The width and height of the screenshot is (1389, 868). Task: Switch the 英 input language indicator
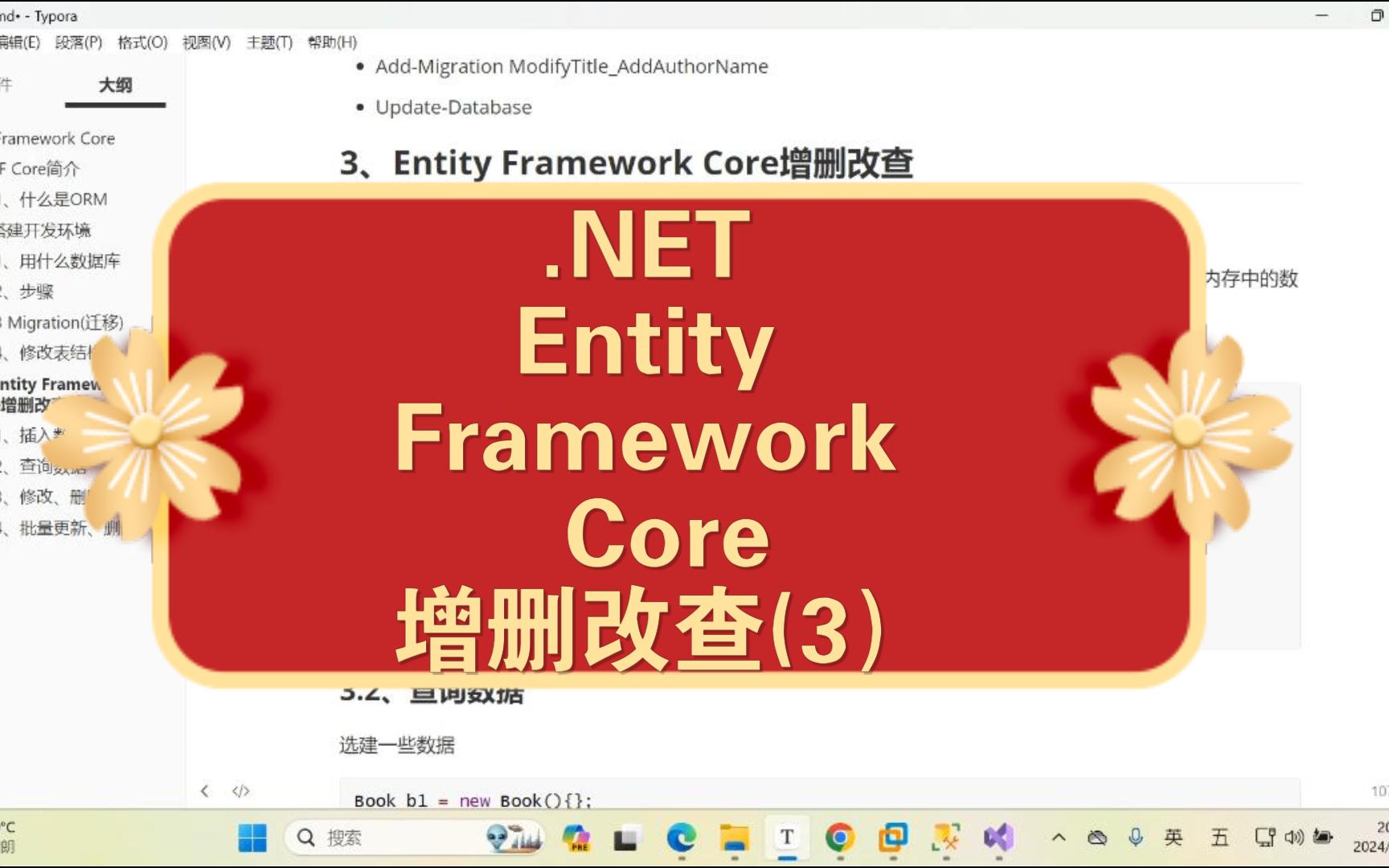click(x=1174, y=837)
